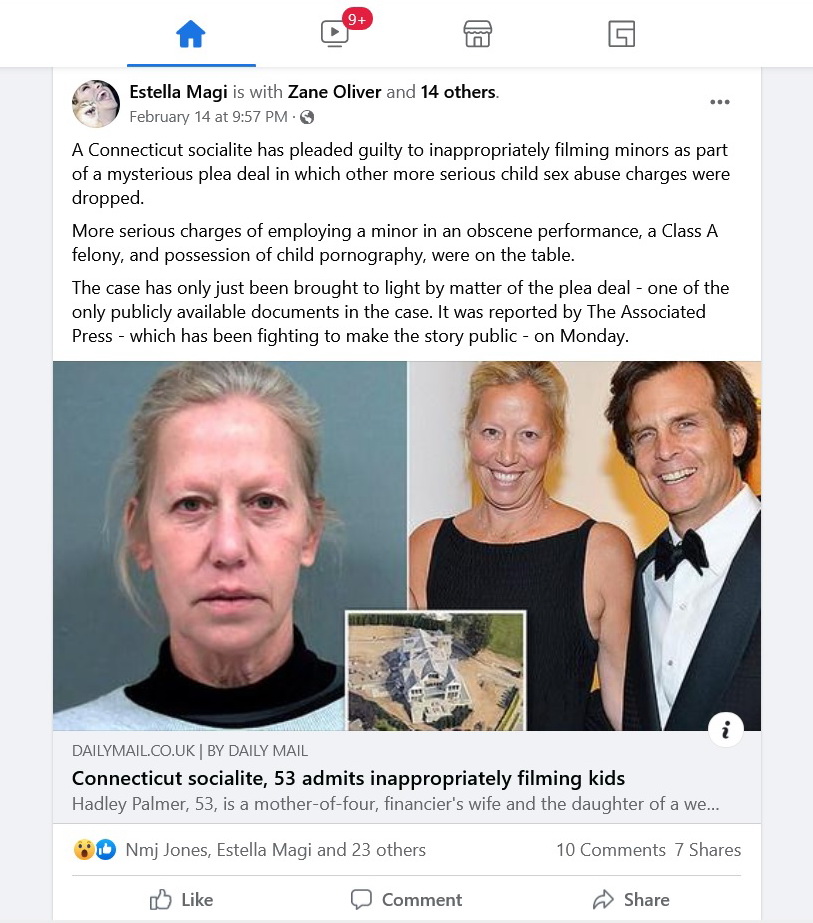This screenshot has width=813, height=923.
Task: Click the Daily Mail article image
Action: [x=407, y=546]
